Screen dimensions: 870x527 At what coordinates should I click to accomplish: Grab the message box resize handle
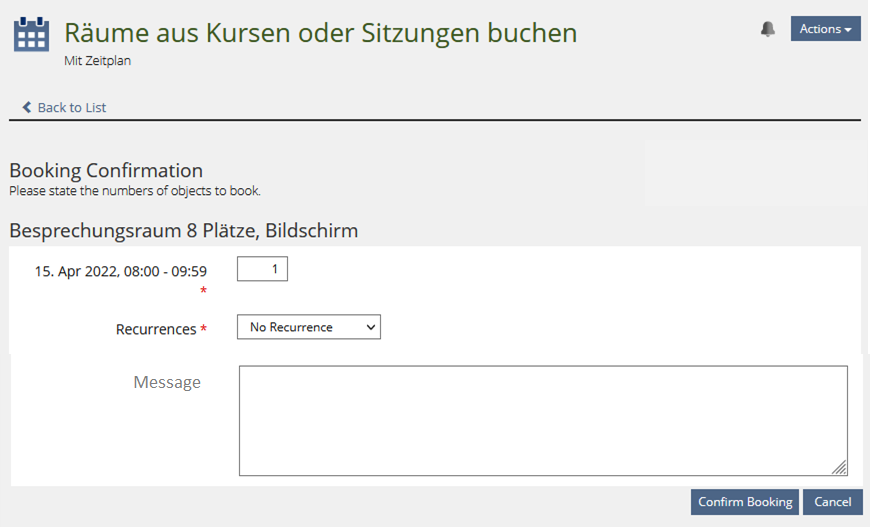(839, 467)
